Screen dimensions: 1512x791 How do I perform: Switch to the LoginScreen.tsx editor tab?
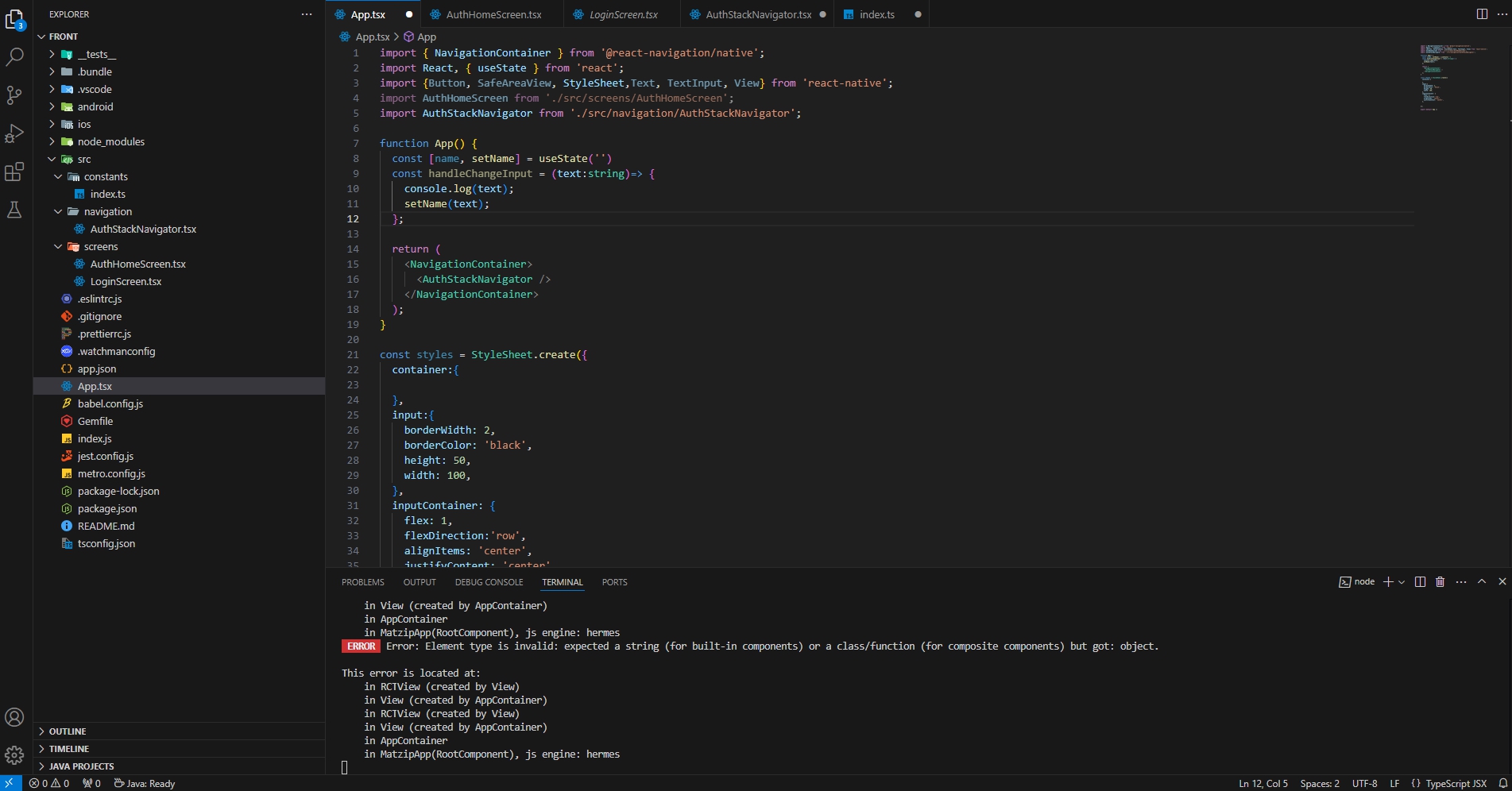click(623, 14)
